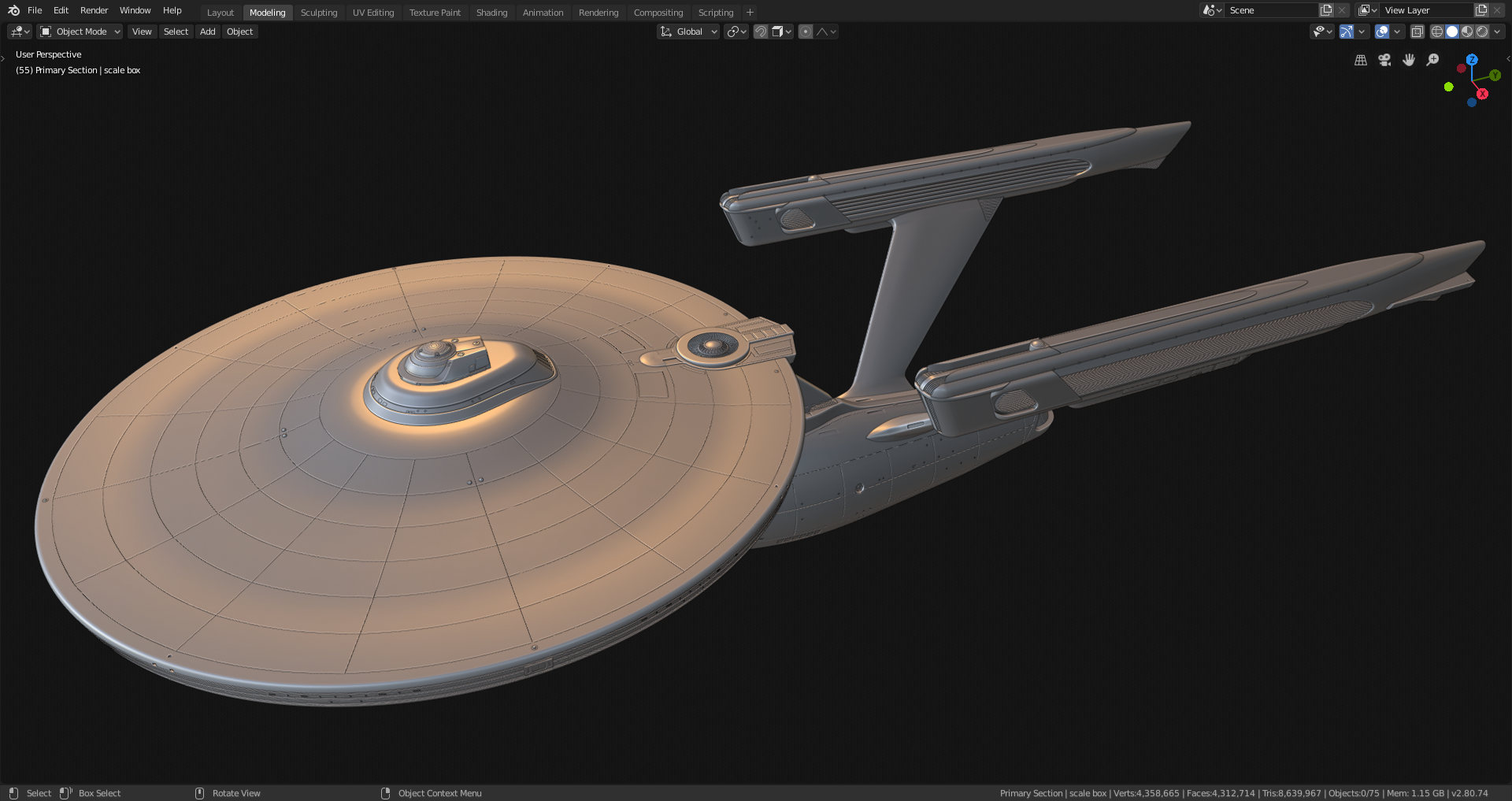Open the Object Mode dropdown
The height and width of the screenshot is (801, 1512).
(80, 32)
